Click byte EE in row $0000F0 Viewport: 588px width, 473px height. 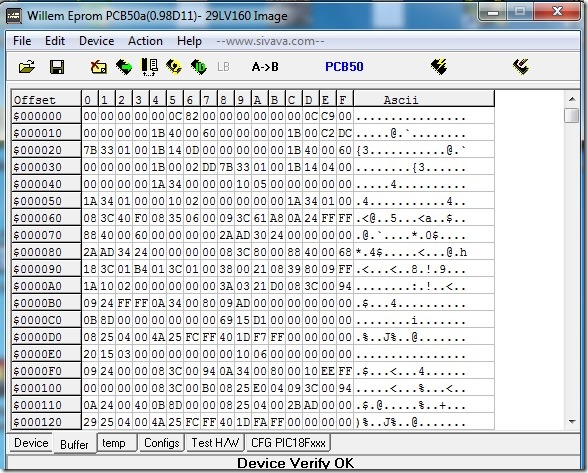327,371
